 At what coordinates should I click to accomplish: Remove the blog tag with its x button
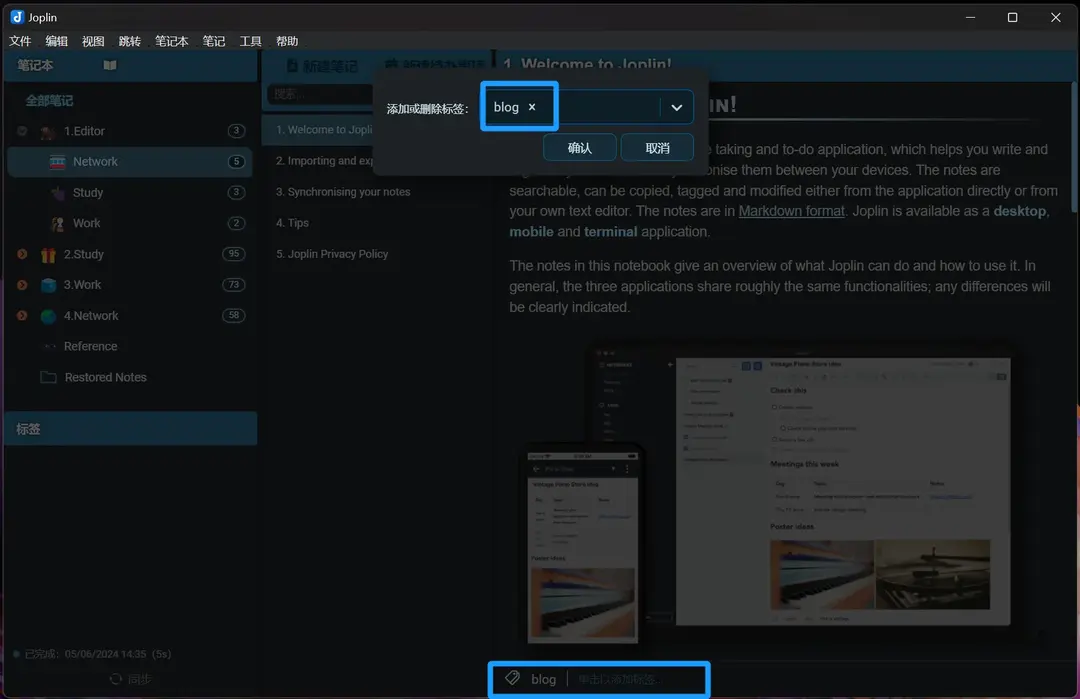531,106
